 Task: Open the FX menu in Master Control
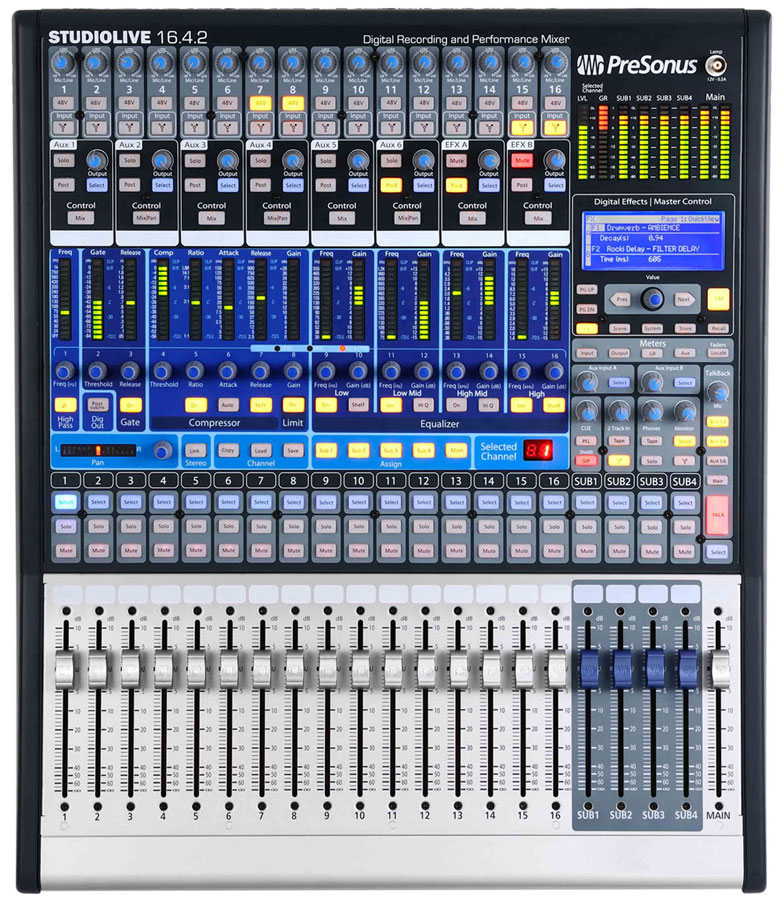587,329
